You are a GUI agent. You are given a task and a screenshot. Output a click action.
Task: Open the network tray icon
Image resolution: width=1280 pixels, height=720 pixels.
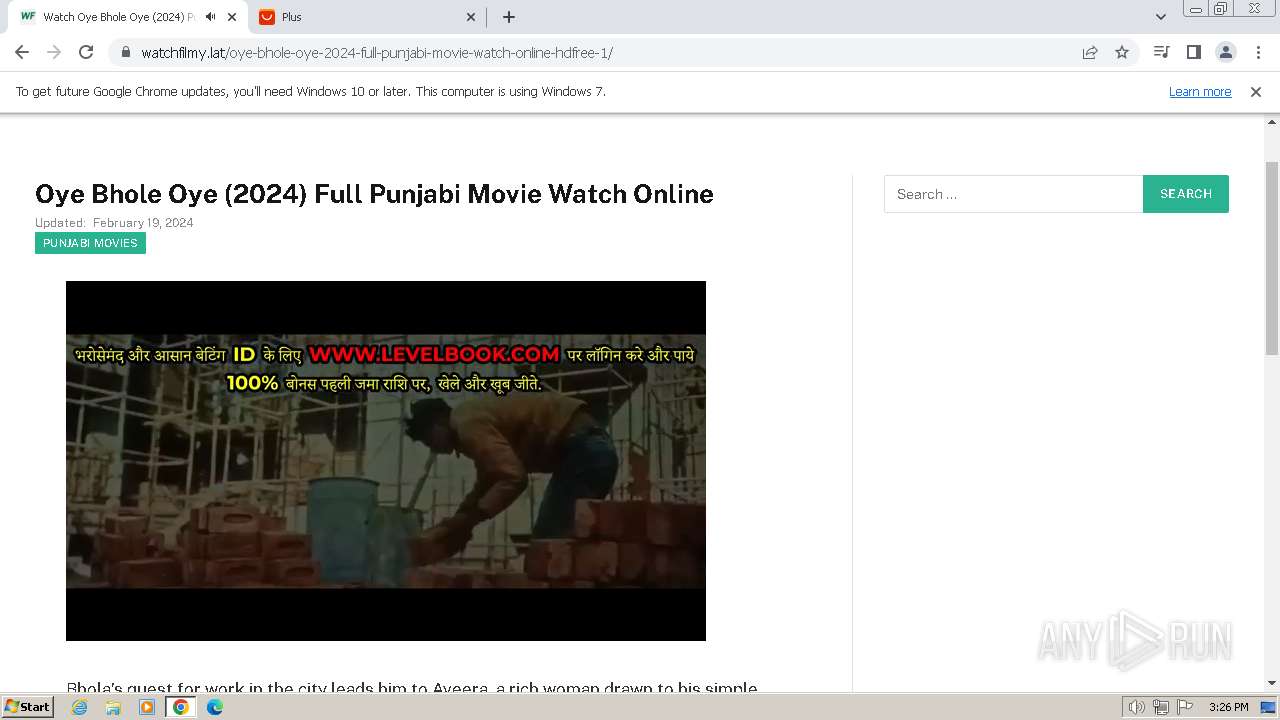1161,707
